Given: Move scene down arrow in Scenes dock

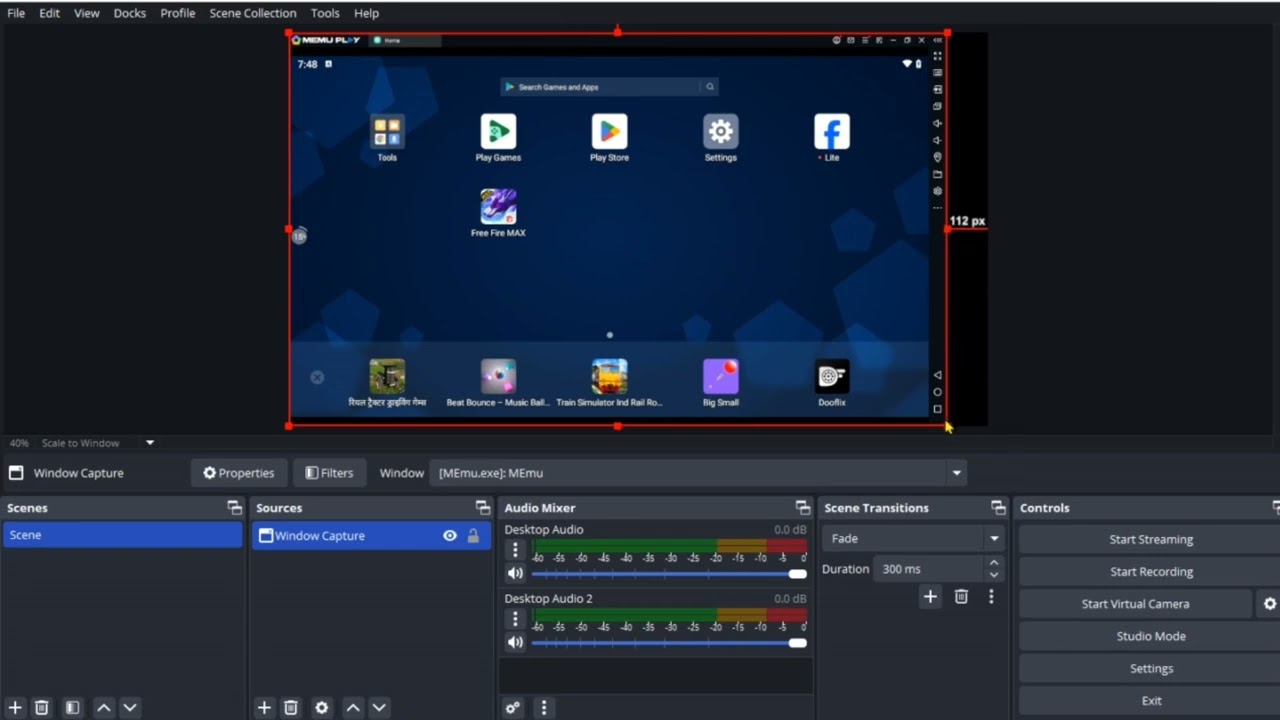Looking at the screenshot, I should point(130,707).
